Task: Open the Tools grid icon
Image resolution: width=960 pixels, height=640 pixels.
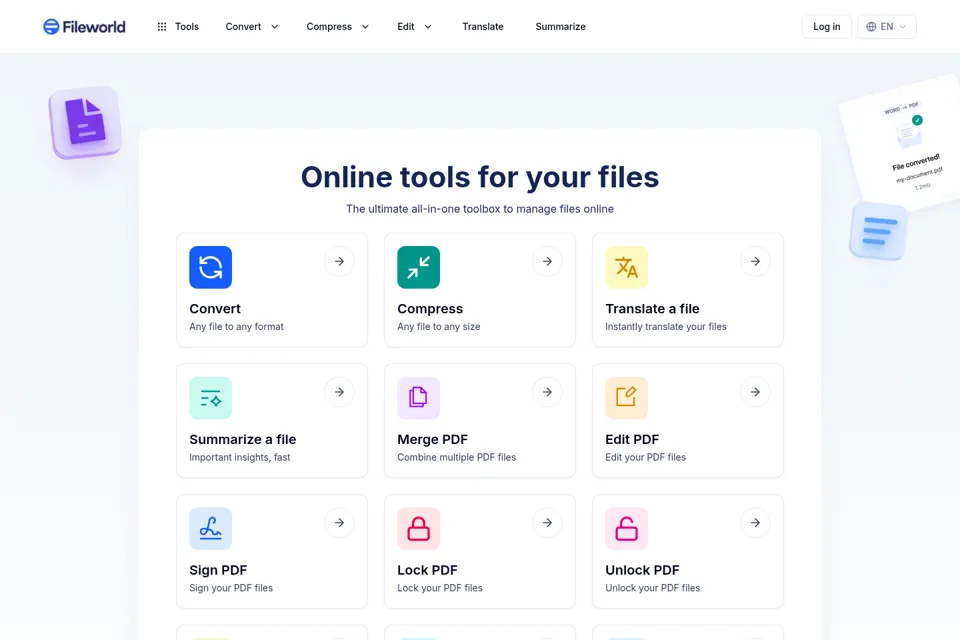Action: tap(162, 26)
